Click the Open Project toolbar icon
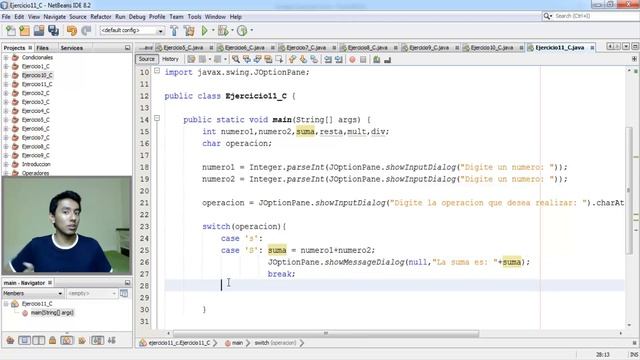This screenshot has width=640, height=360. 39,31
